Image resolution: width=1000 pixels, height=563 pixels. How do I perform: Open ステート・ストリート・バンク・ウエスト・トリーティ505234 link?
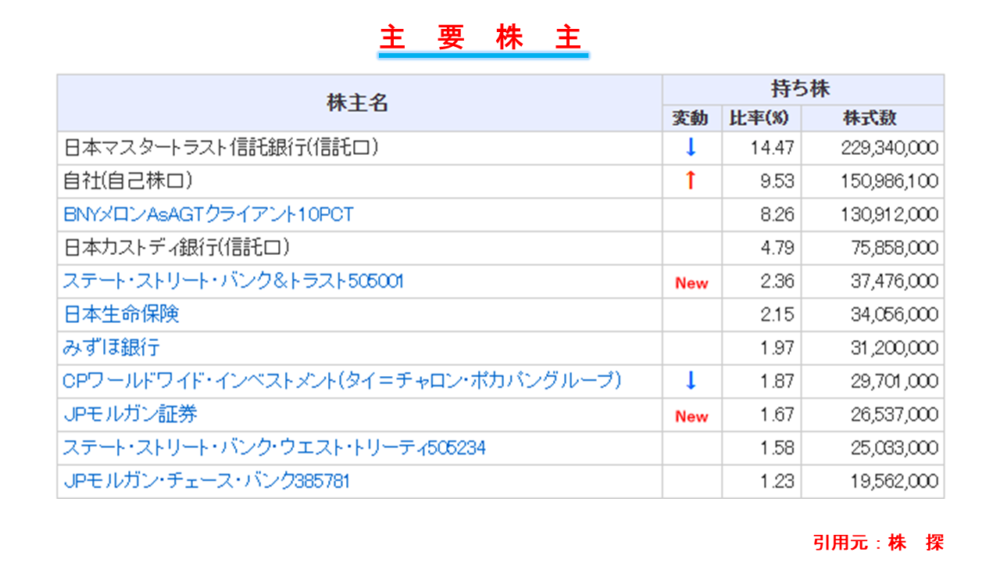tap(274, 448)
